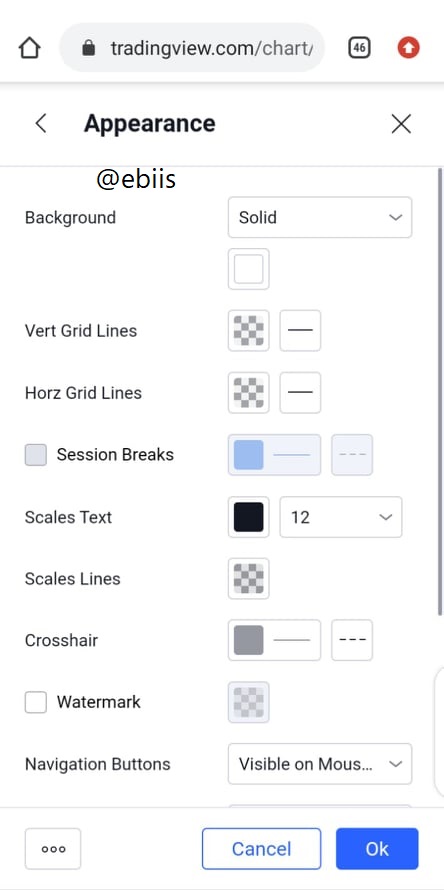
Task: Open the black Scales Text color swatch
Action: click(249, 517)
